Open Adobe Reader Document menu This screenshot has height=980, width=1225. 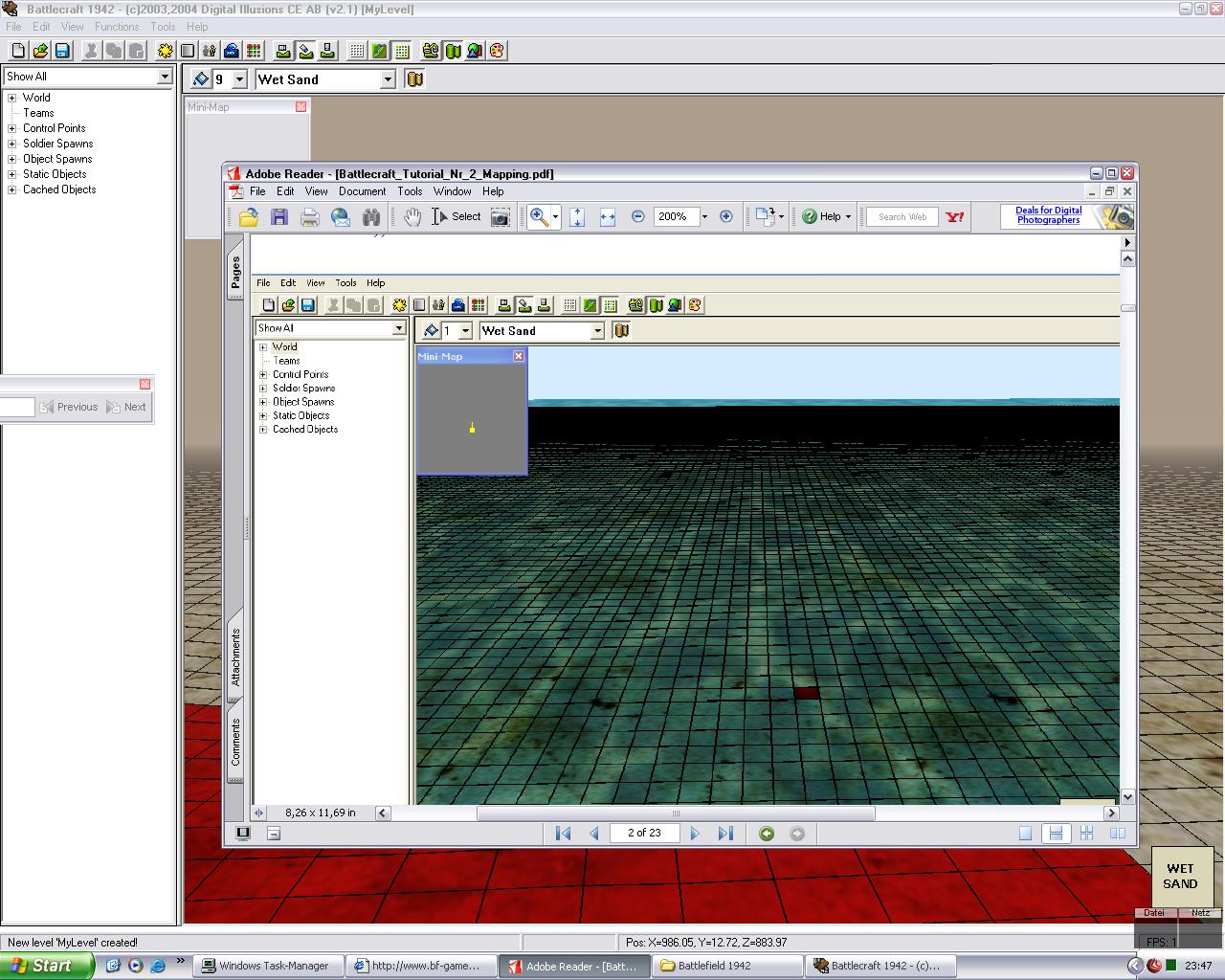[362, 191]
